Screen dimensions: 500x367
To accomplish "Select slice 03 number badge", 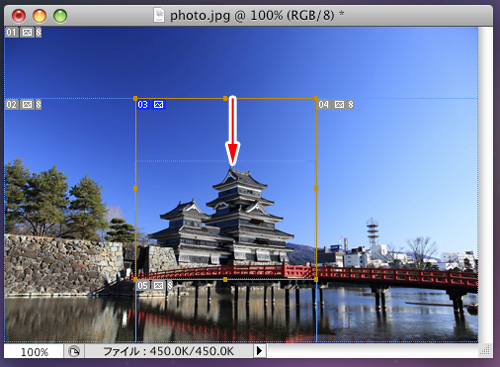I will click(143, 105).
